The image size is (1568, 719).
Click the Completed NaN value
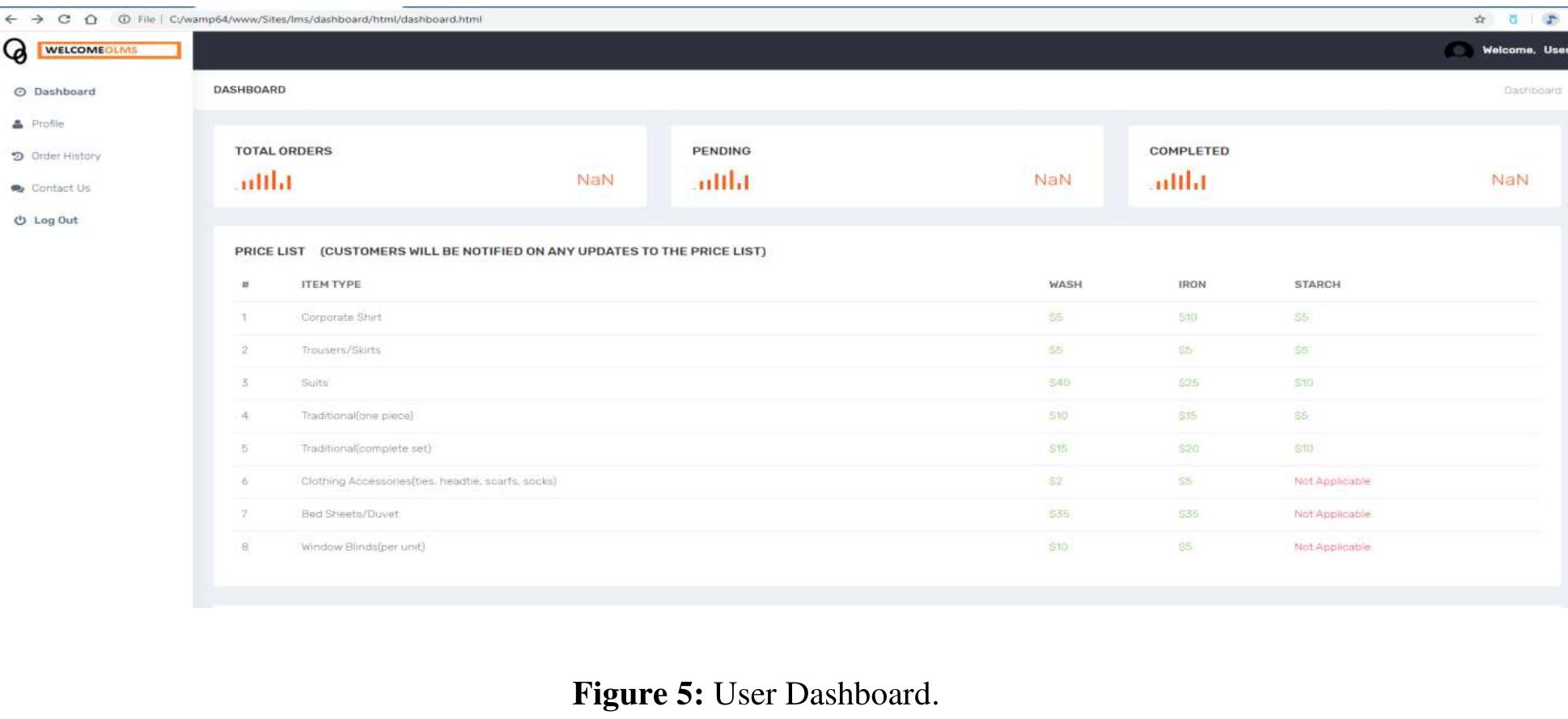coord(1510,180)
